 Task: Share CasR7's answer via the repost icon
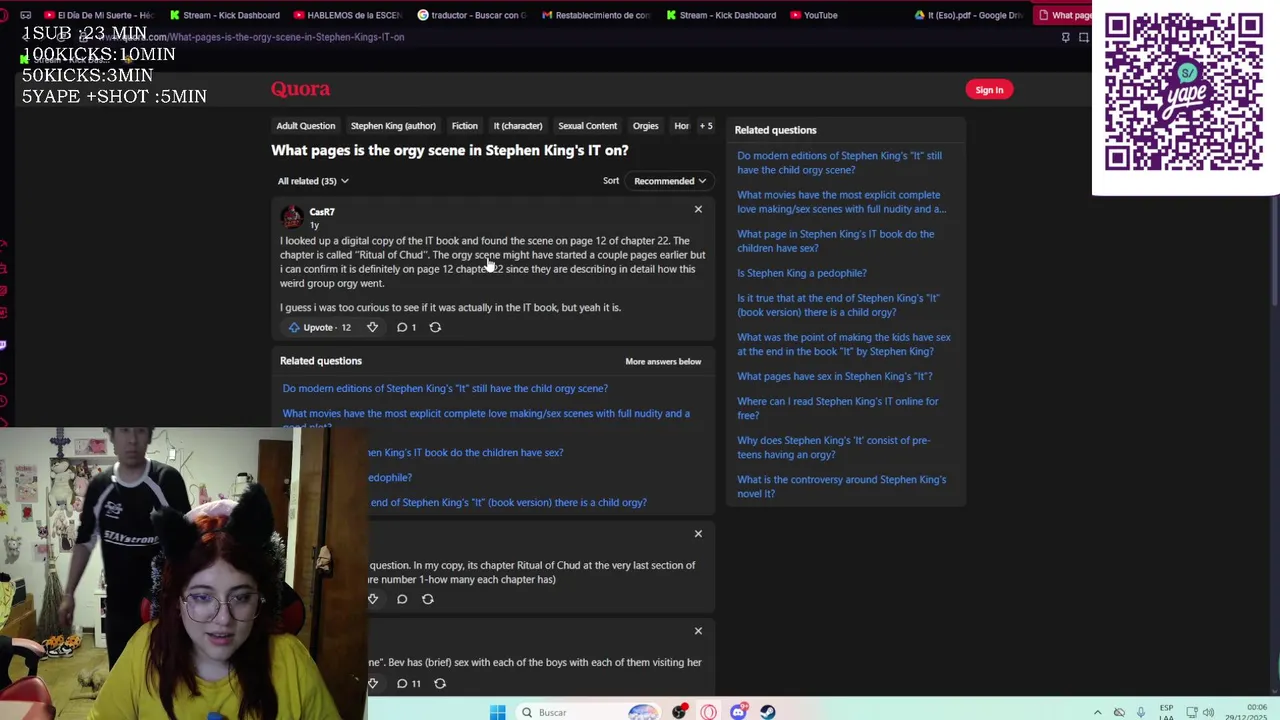[x=435, y=327]
